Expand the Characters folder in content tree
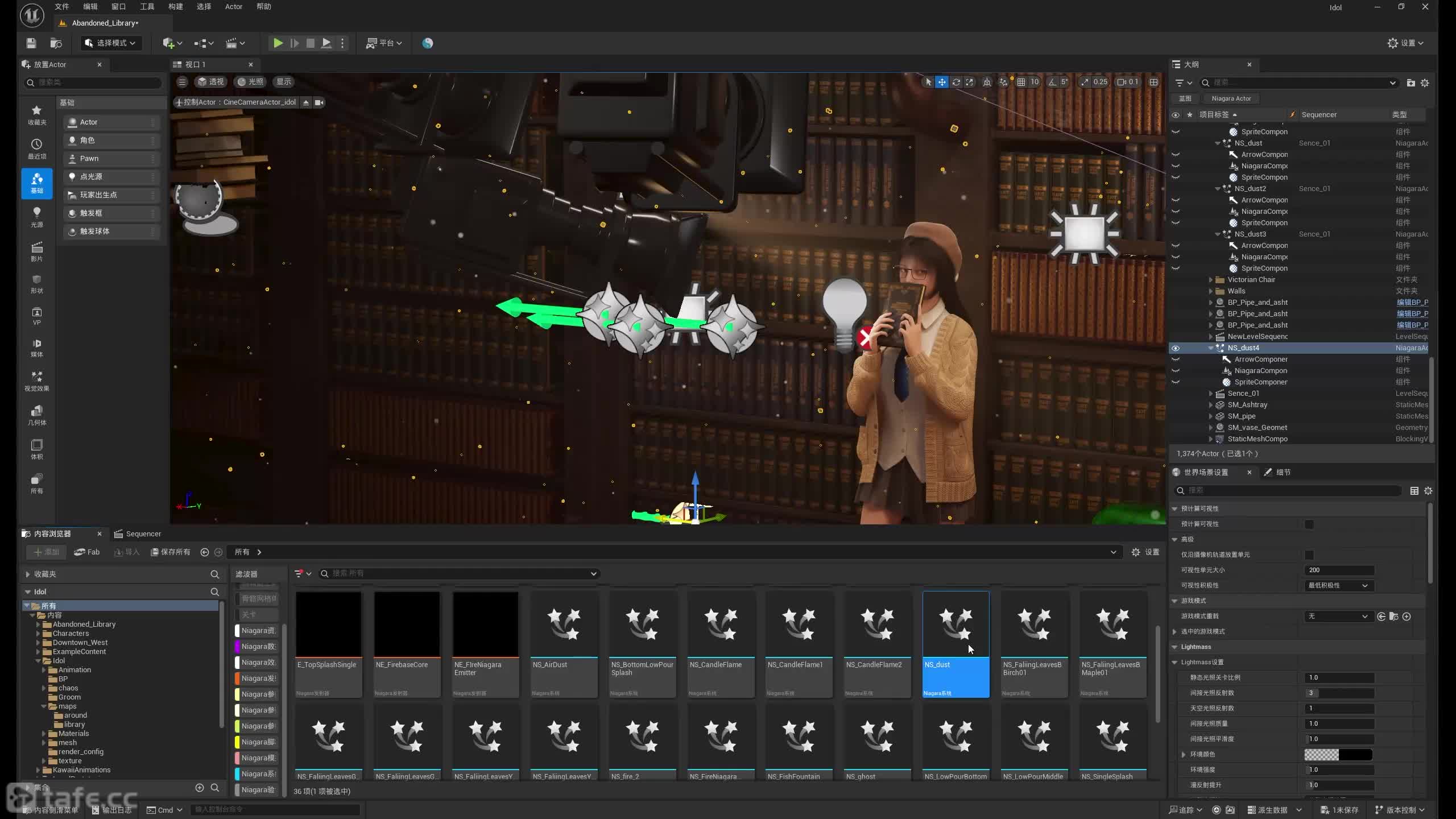 coord(38,634)
